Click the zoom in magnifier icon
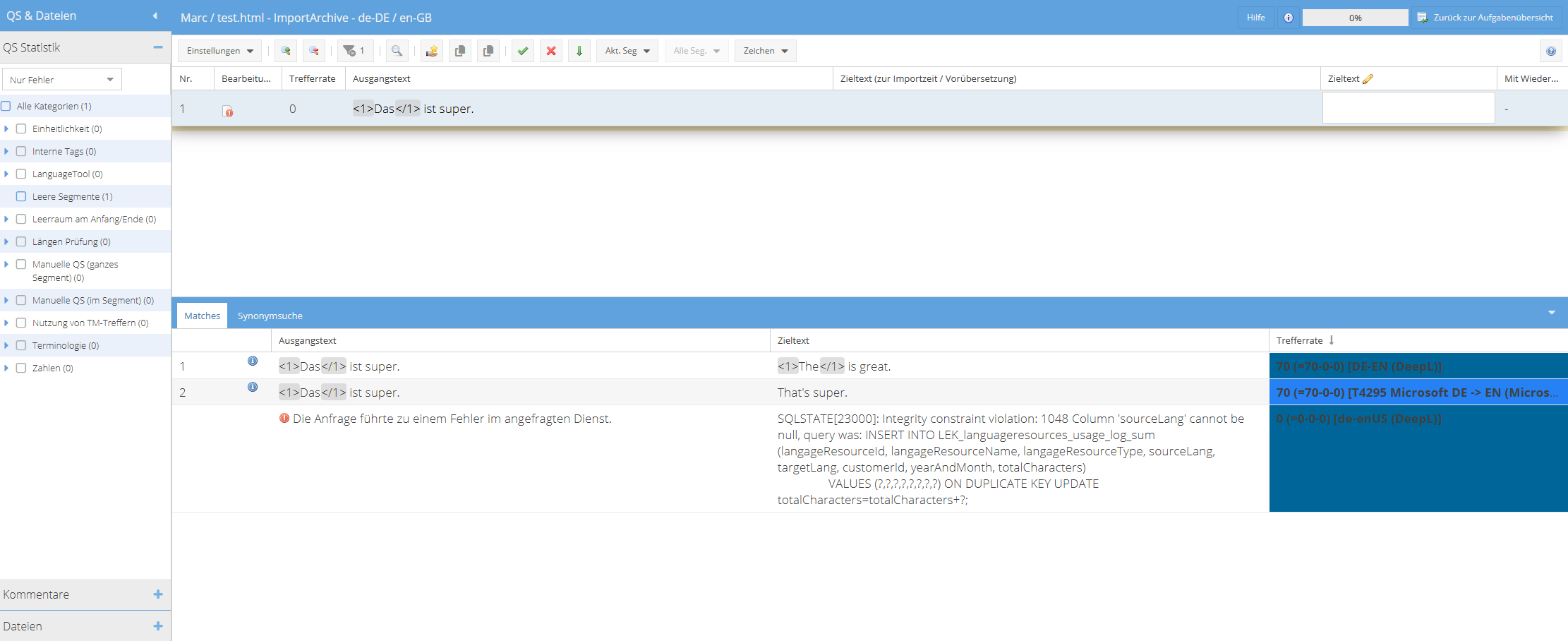Image resolution: width=1568 pixels, height=641 pixels. [285, 51]
